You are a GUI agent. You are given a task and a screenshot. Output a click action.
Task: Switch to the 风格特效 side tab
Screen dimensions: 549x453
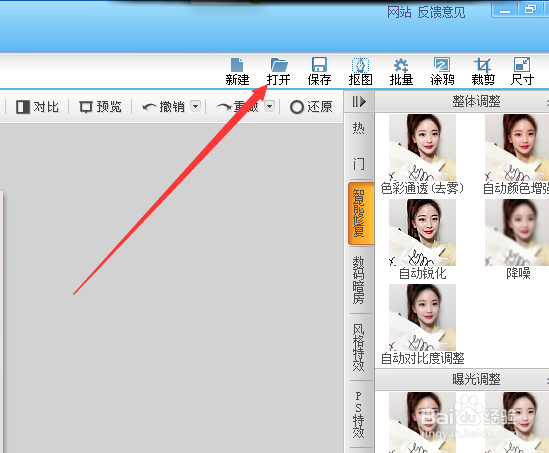point(359,347)
